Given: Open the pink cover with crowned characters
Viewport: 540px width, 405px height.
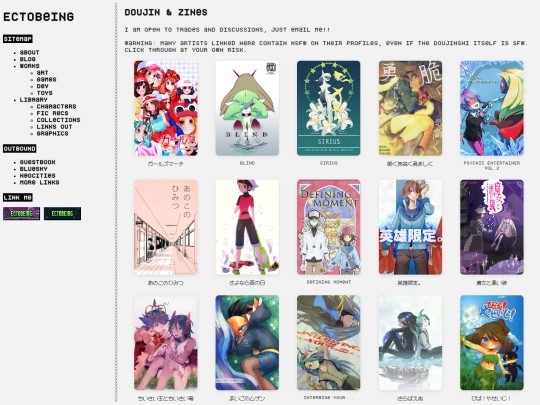Looking at the screenshot, I should click(166, 343).
